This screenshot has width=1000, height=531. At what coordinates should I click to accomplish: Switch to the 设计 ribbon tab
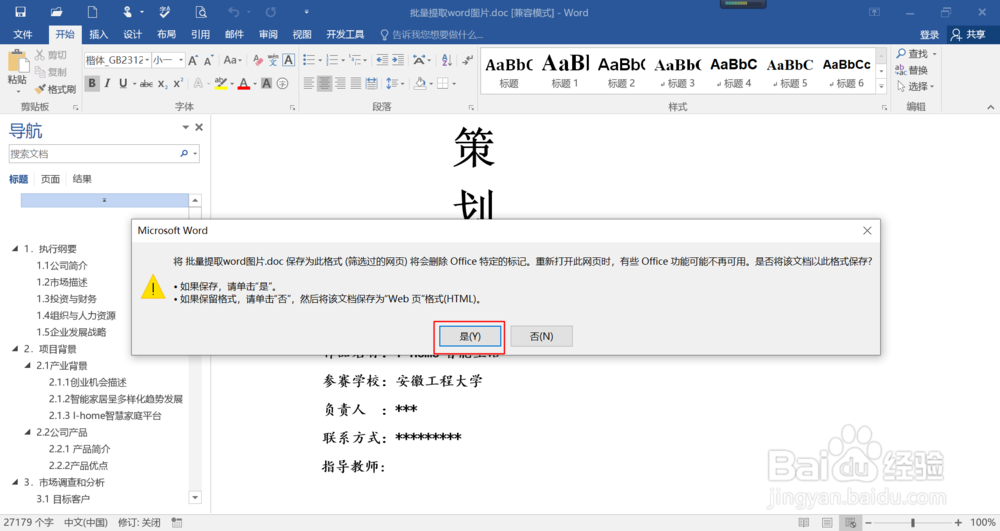(132, 34)
